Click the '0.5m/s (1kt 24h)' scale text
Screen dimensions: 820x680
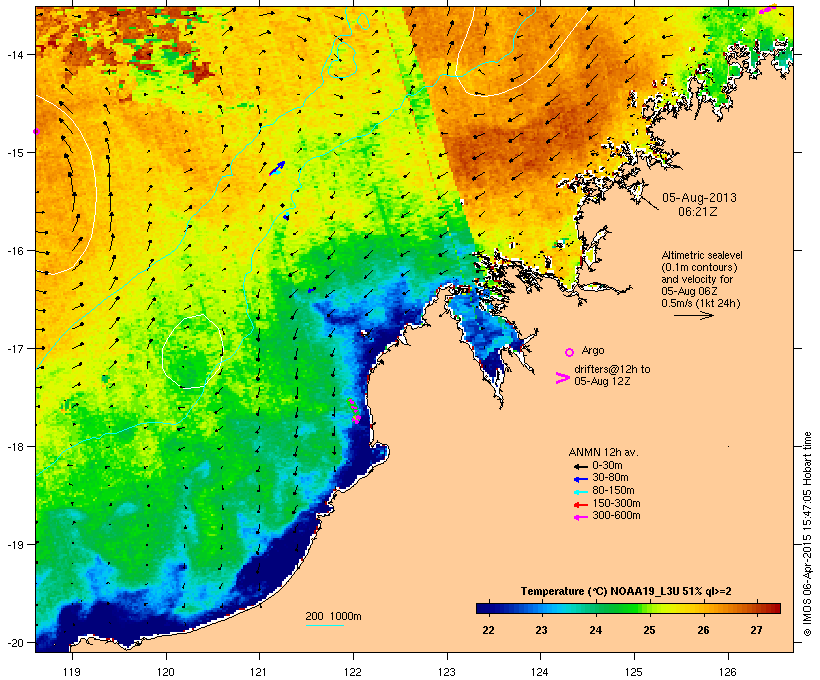[701, 303]
